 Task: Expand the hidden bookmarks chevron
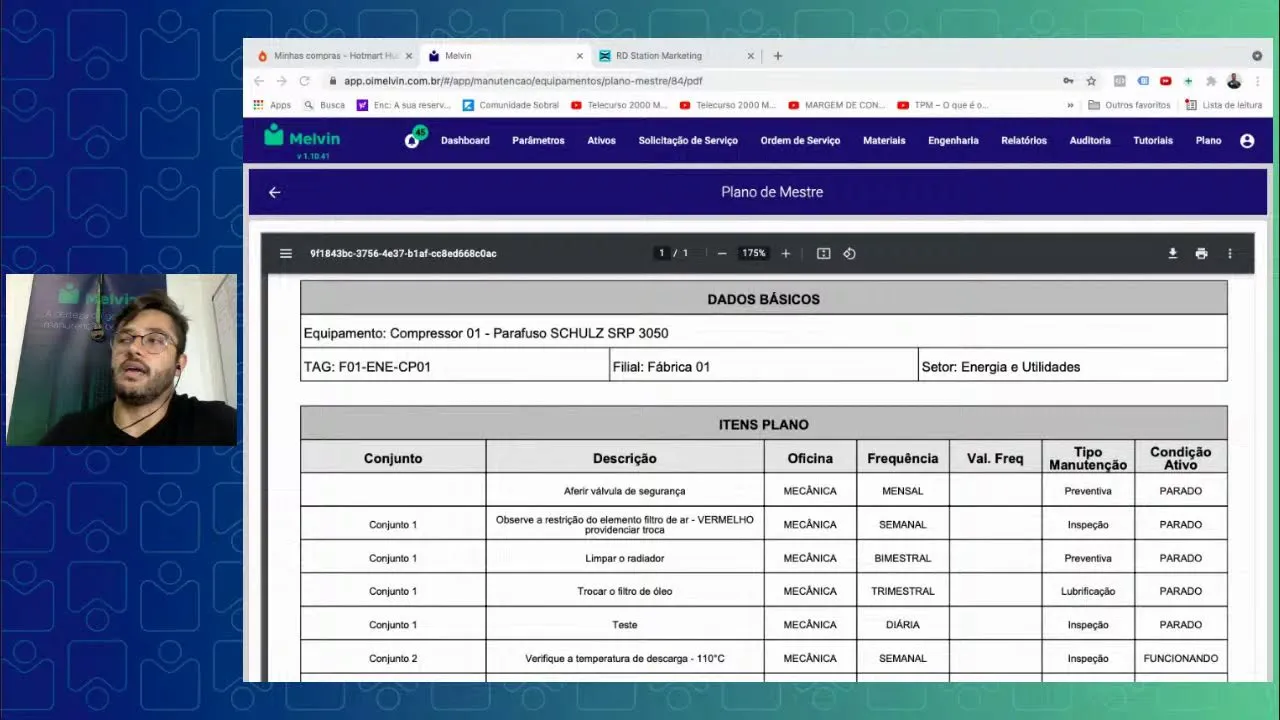pyautogui.click(x=1071, y=105)
